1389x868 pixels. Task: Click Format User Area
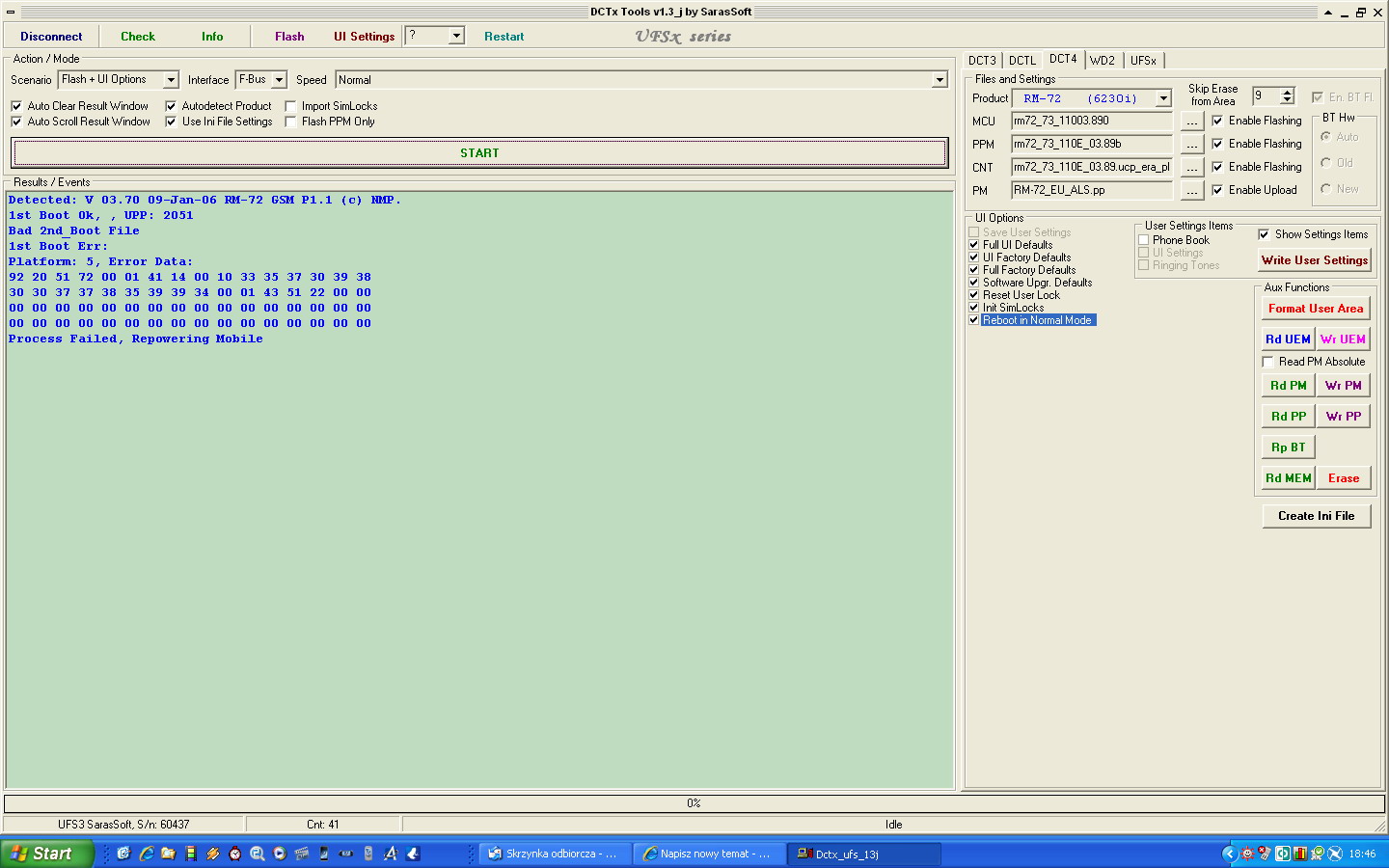[x=1316, y=309]
